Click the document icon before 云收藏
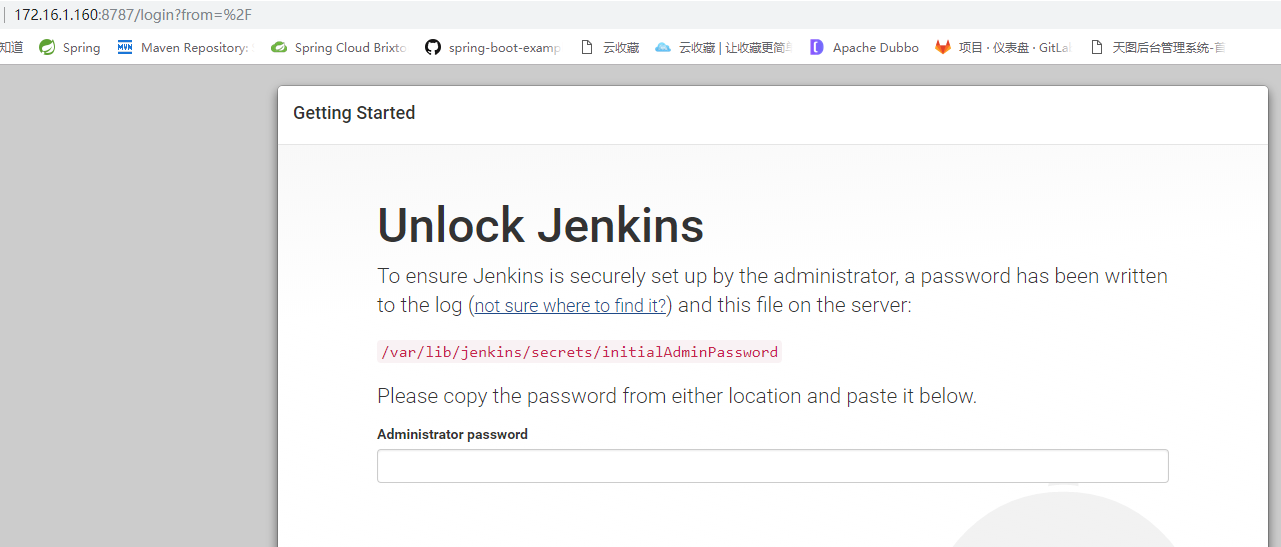 click(587, 47)
